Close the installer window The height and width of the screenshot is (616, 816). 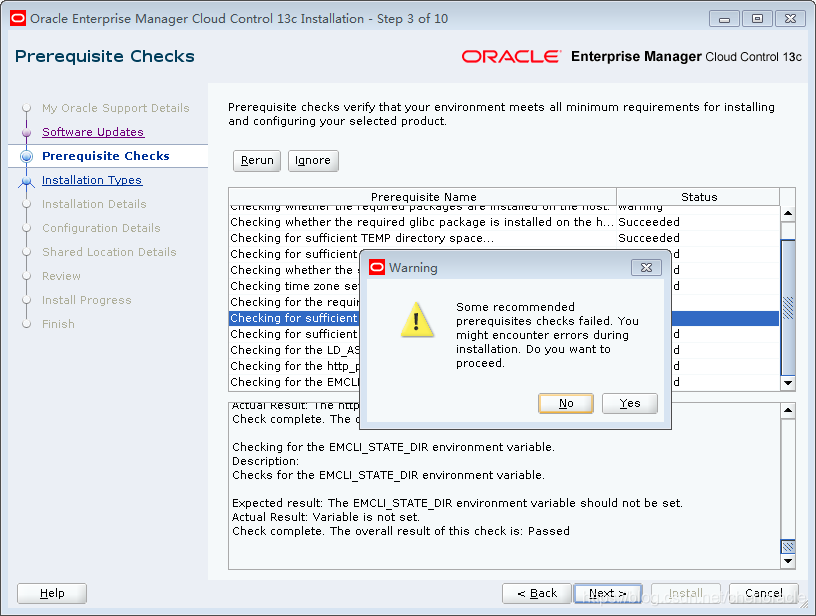point(790,19)
